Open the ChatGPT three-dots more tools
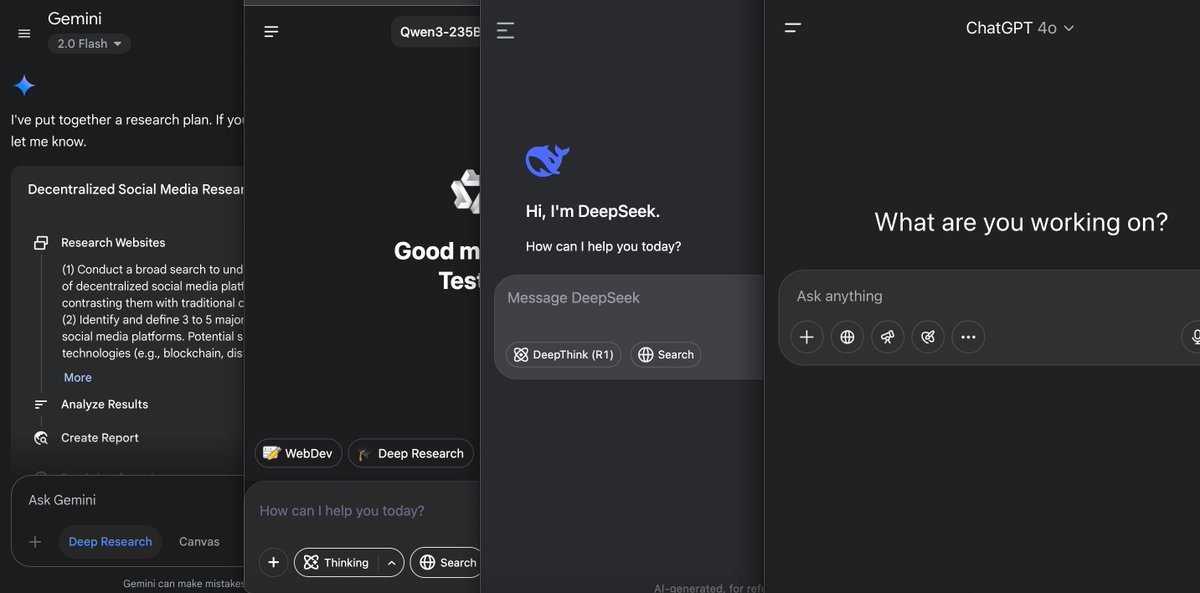 (968, 337)
